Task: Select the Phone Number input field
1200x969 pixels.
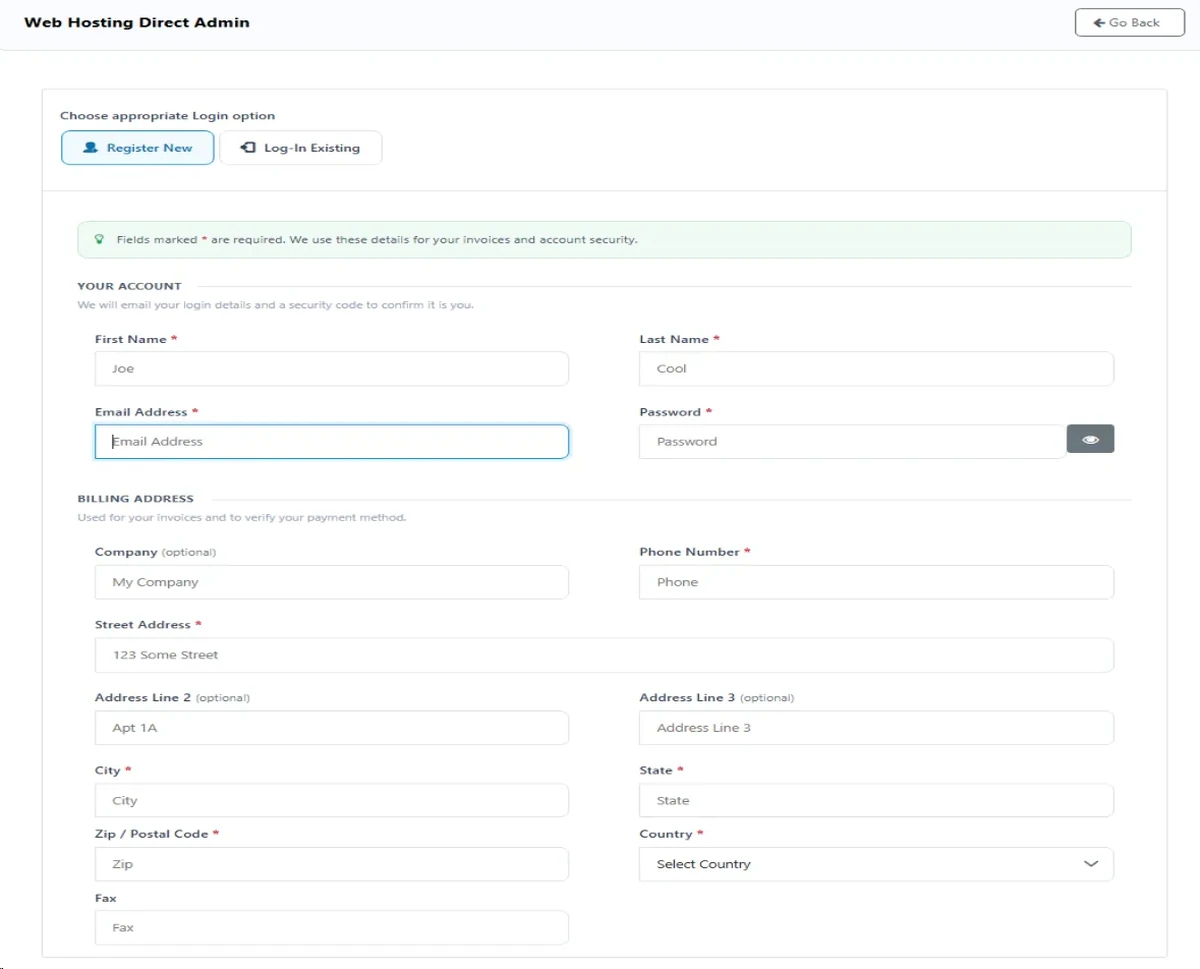Action: point(876,582)
